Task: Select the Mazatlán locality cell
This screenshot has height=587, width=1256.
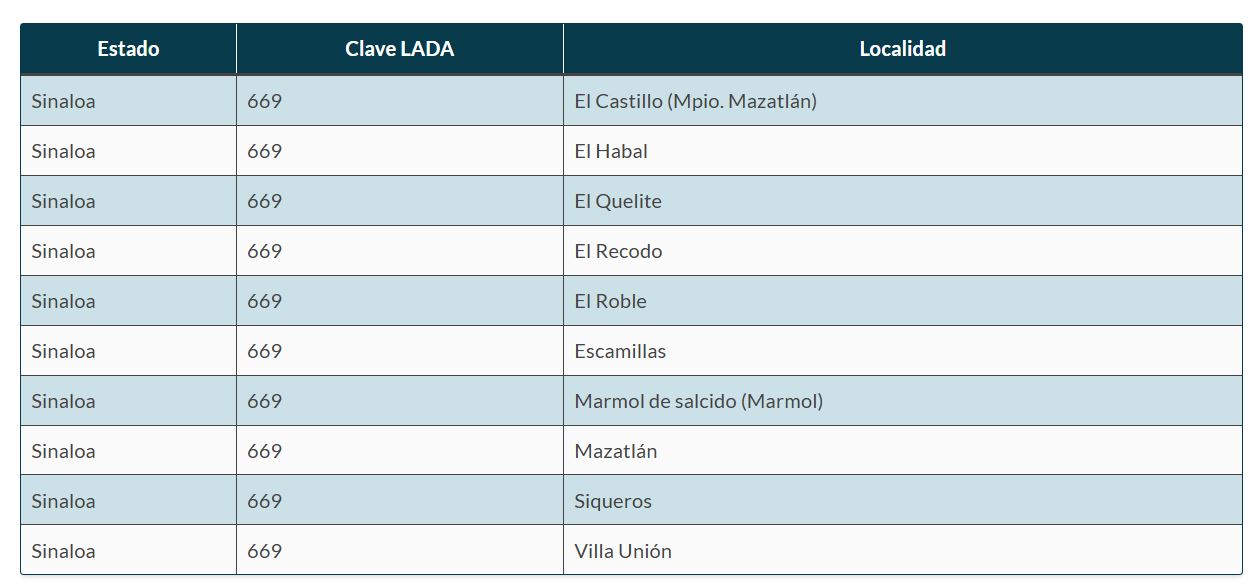Action: (616, 451)
